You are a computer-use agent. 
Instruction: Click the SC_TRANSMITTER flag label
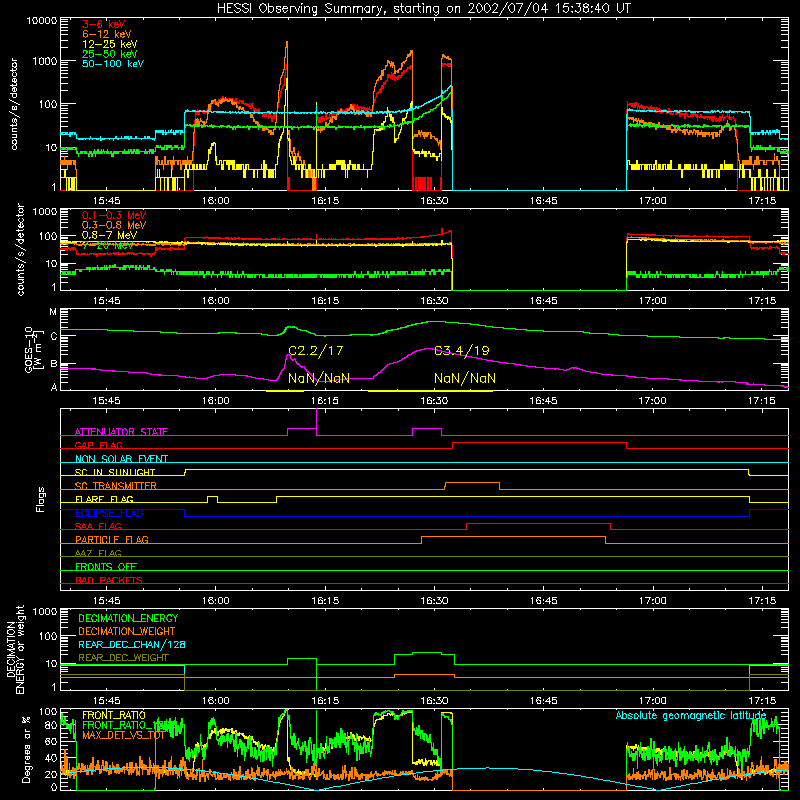pos(116,485)
